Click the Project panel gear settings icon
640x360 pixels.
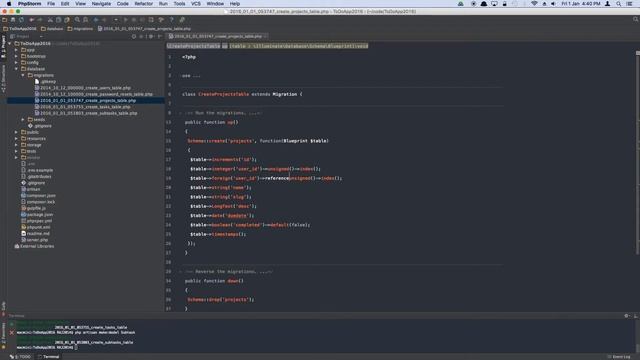click(151, 36)
